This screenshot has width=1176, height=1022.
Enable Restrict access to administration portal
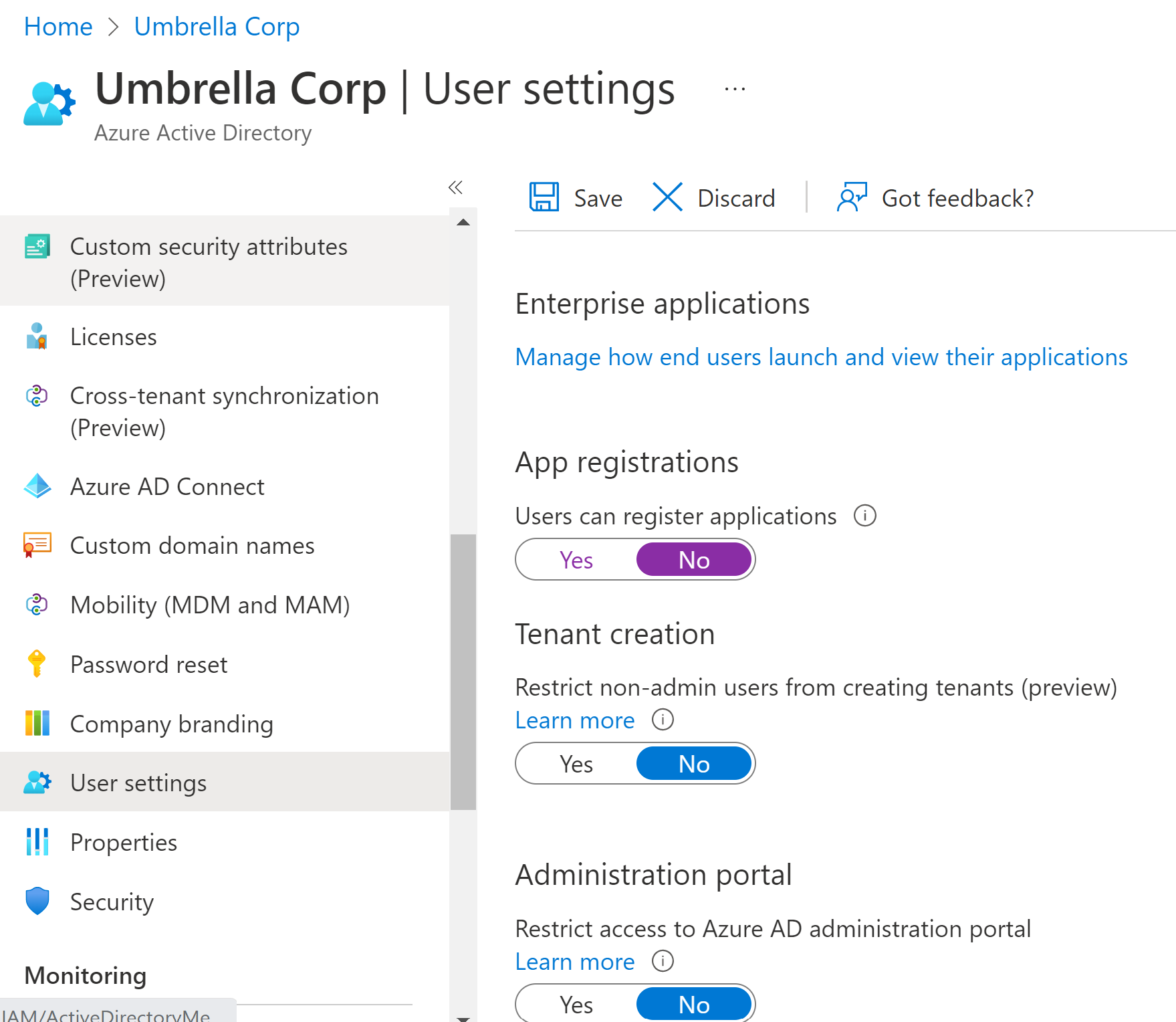pos(576,1003)
